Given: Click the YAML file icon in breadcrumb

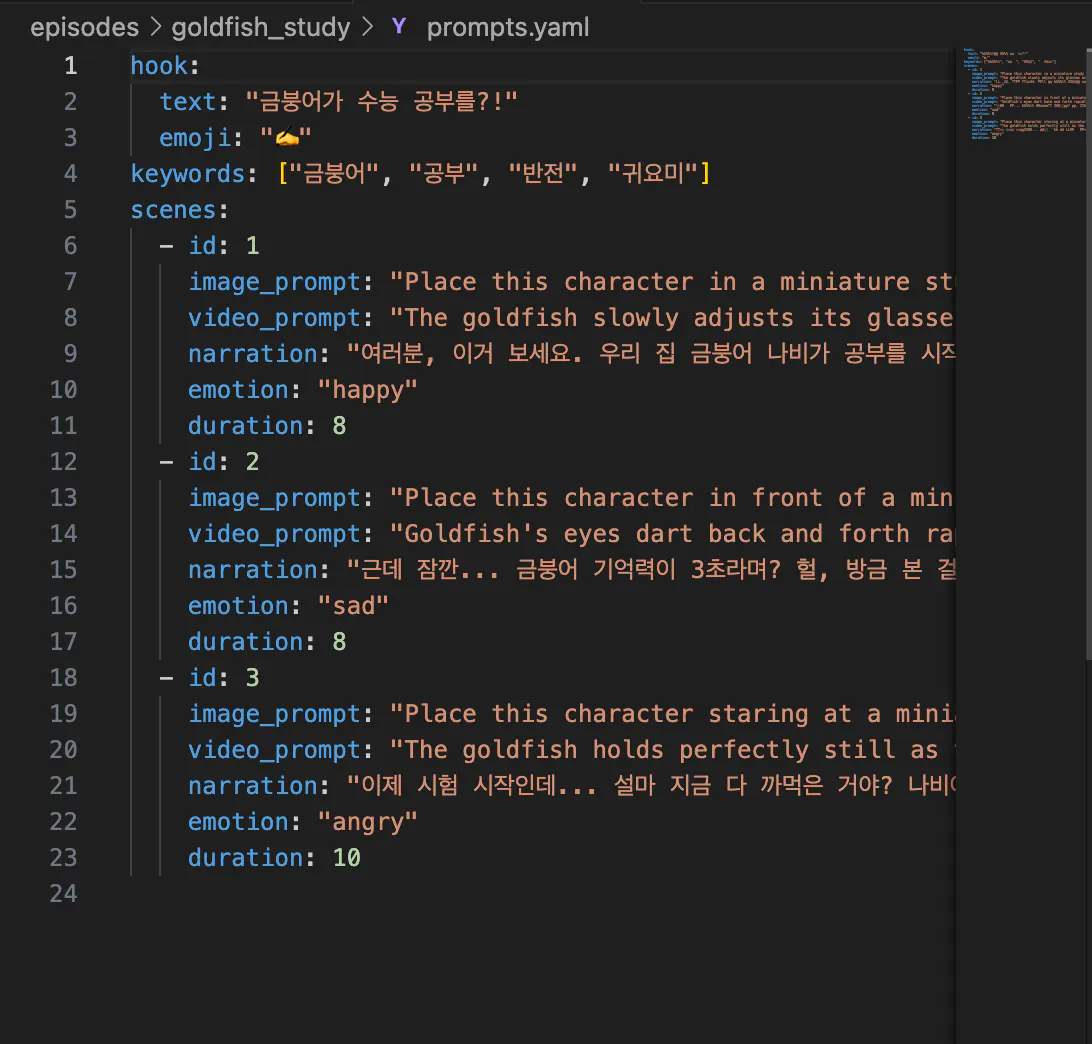Looking at the screenshot, I should (399, 27).
